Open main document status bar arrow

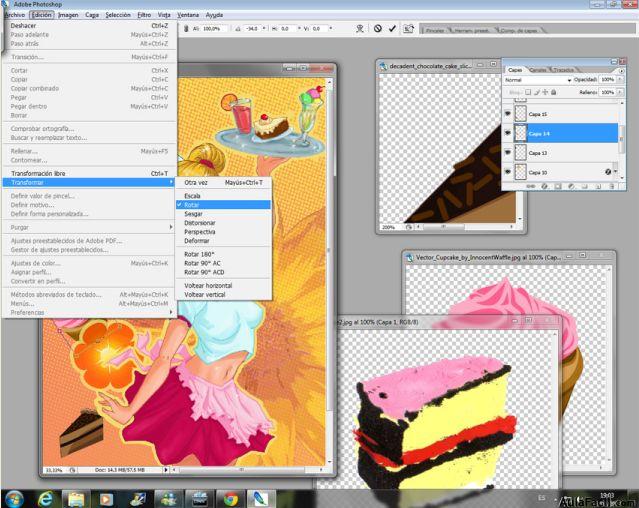165,470
